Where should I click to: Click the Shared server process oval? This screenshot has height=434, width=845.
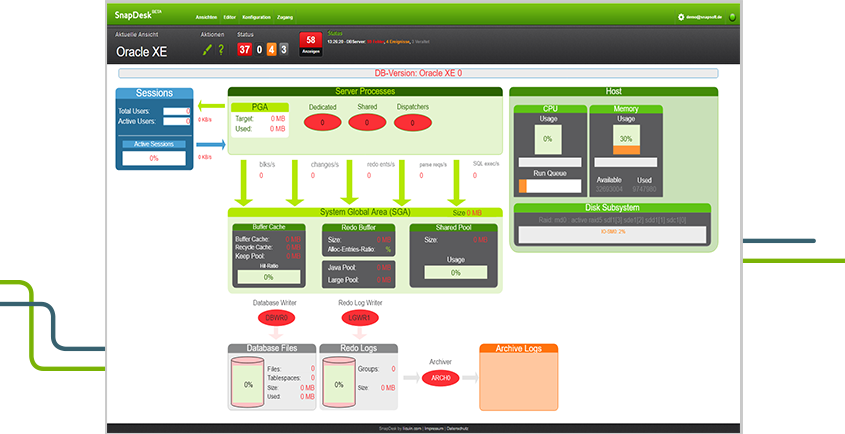(367, 122)
